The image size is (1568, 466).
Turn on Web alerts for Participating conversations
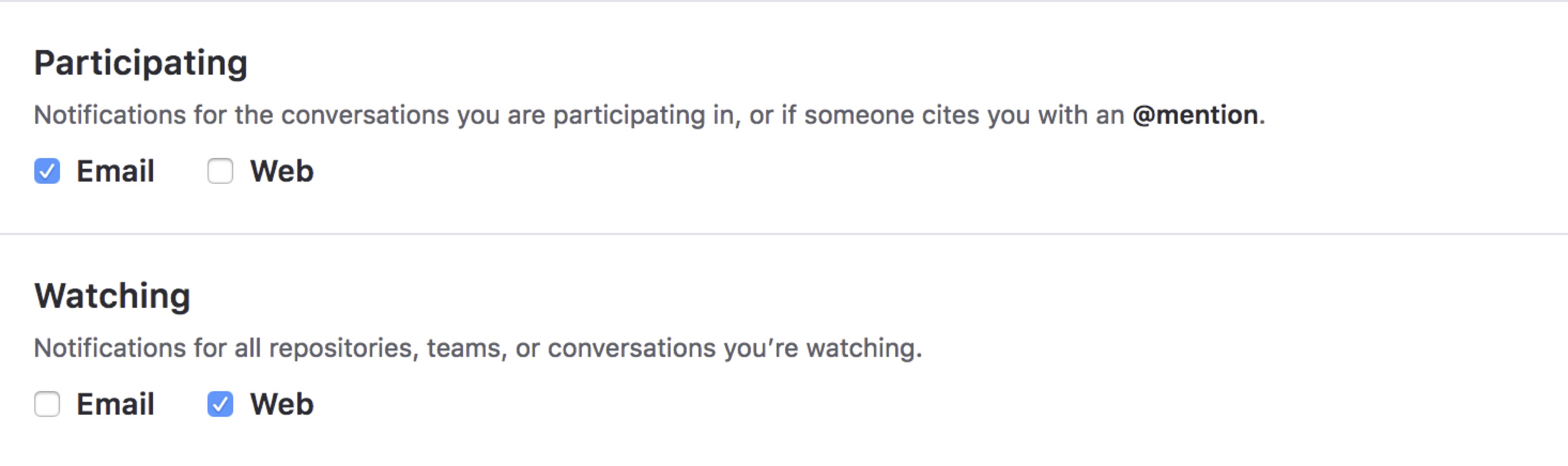[x=220, y=171]
